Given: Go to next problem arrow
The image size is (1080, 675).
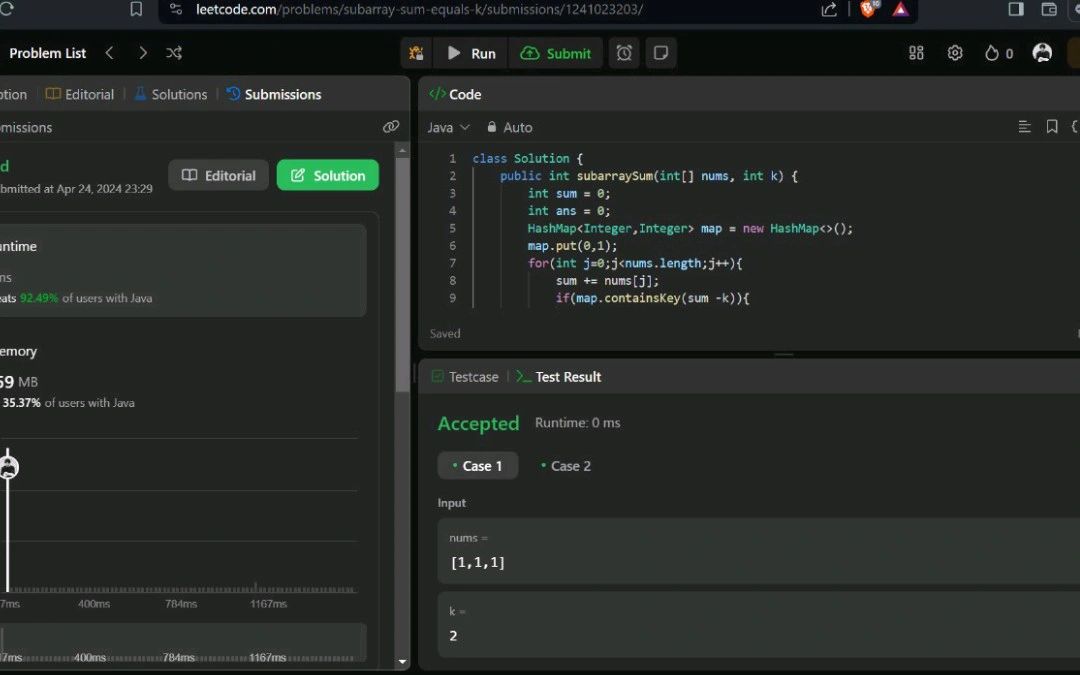Looking at the screenshot, I should (x=143, y=53).
